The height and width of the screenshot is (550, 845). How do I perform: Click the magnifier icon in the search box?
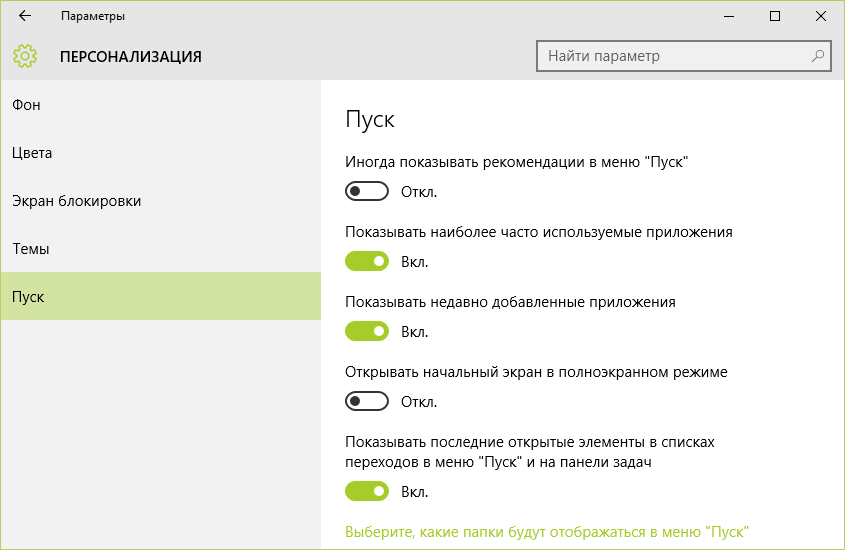tap(818, 56)
